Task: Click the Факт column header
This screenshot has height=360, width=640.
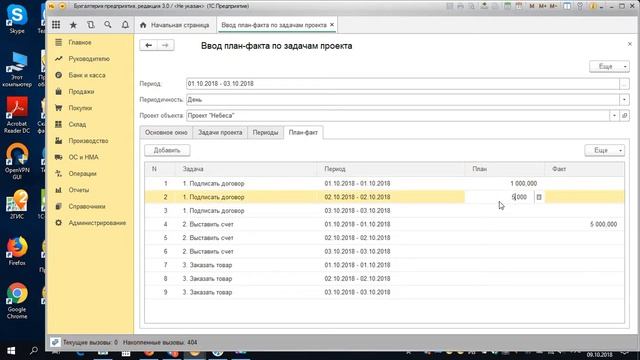Action: point(584,169)
